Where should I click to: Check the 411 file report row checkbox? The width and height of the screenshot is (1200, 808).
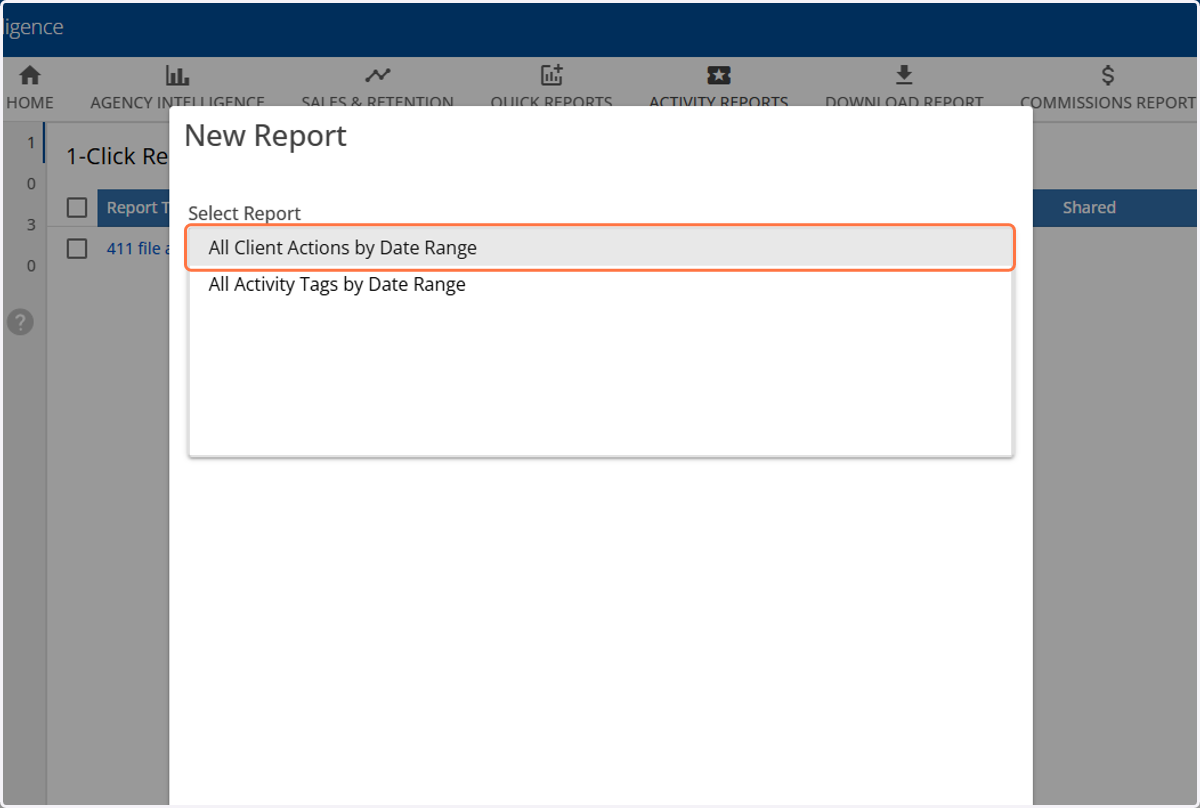point(77,248)
